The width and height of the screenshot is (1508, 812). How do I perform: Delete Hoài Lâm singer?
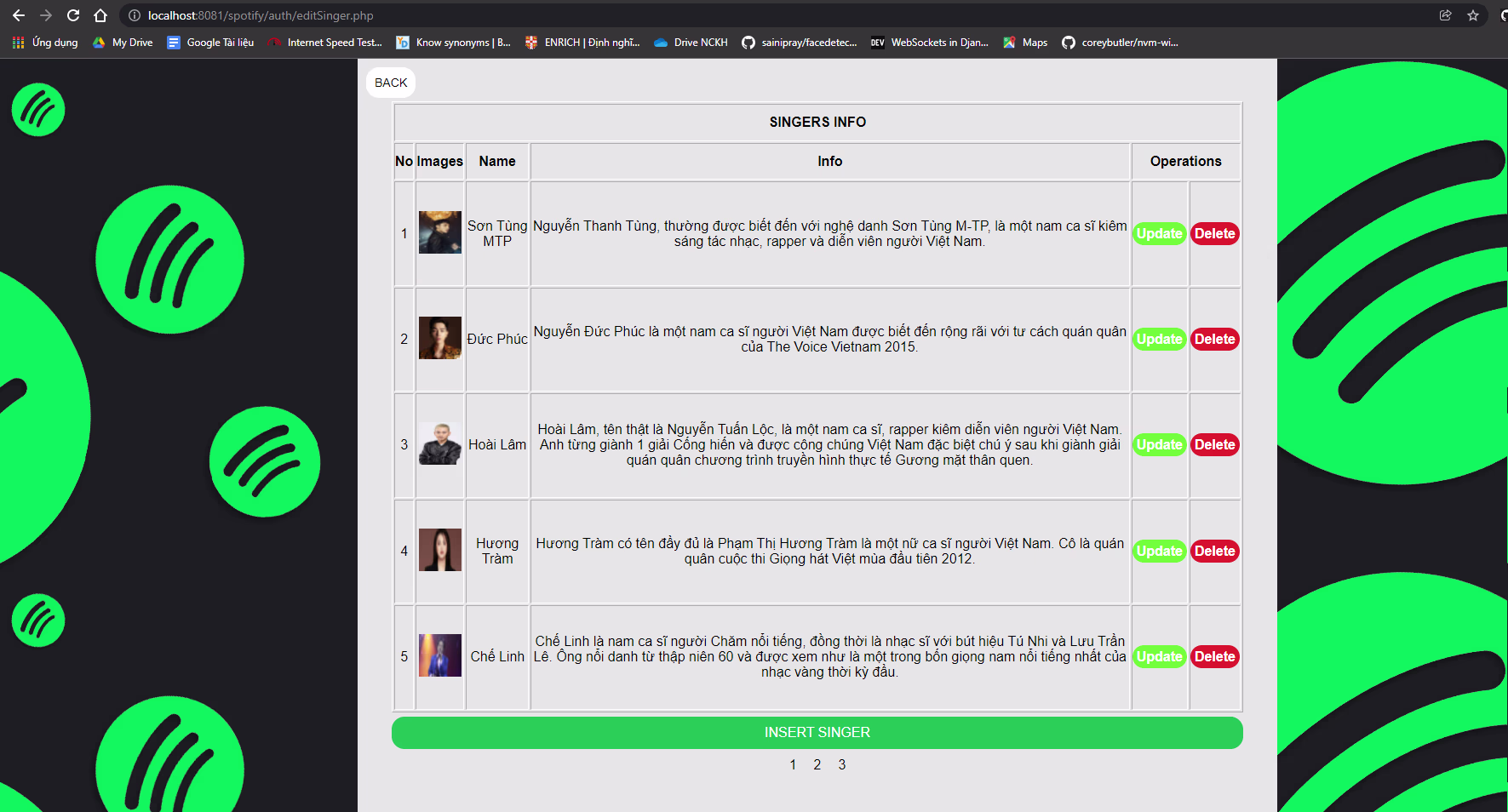[x=1215, y=444]
